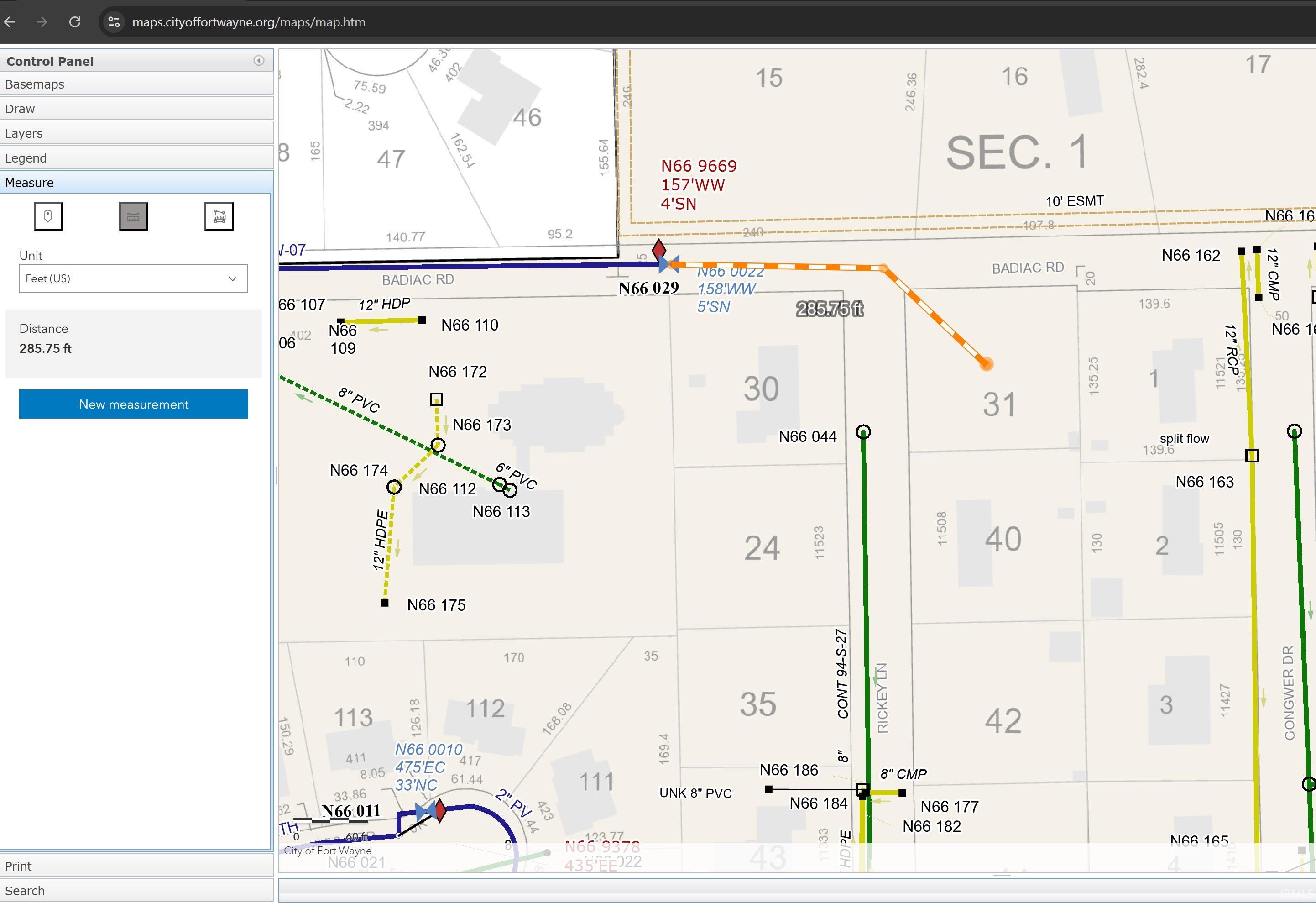This screenshot has width=1316, height=903.
Task: Click the split flow label
Action: tap(1184, 438)
